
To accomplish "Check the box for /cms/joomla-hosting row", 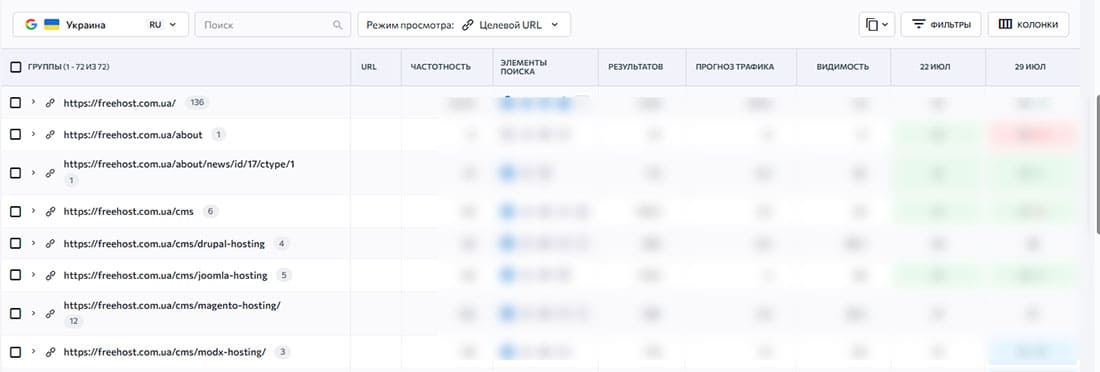I will (x=15, y=275).
